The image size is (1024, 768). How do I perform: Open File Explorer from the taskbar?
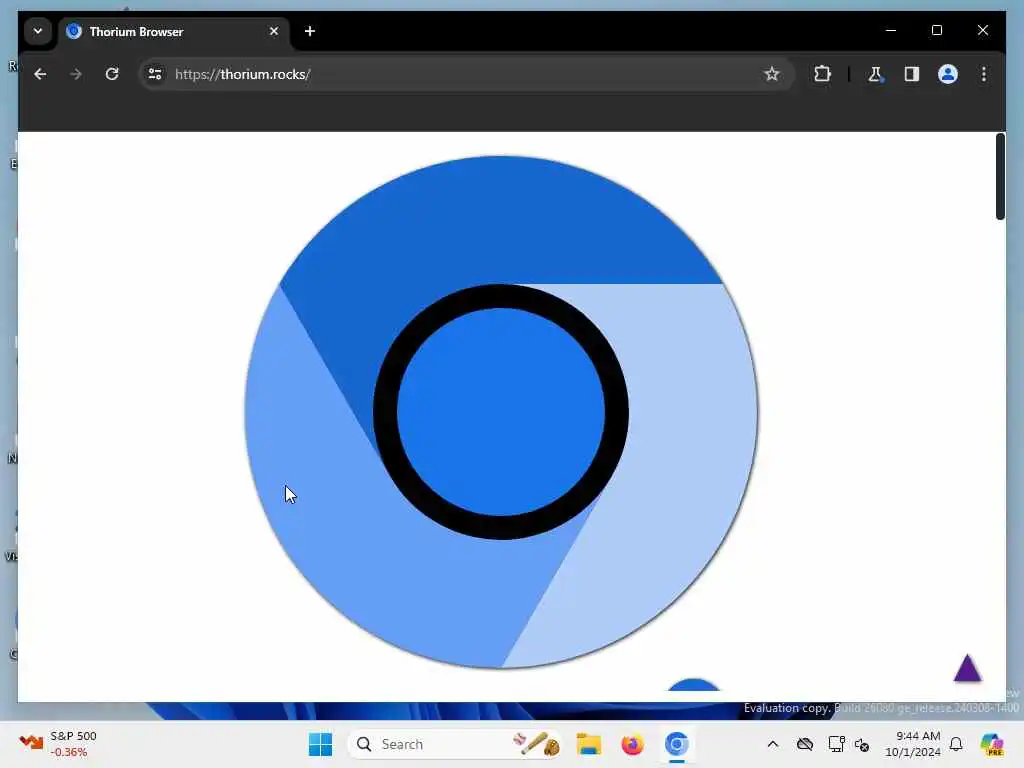588,744
